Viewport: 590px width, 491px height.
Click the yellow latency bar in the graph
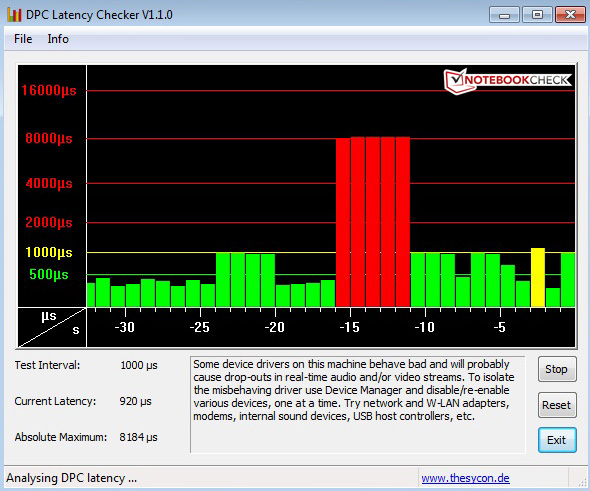538,277
